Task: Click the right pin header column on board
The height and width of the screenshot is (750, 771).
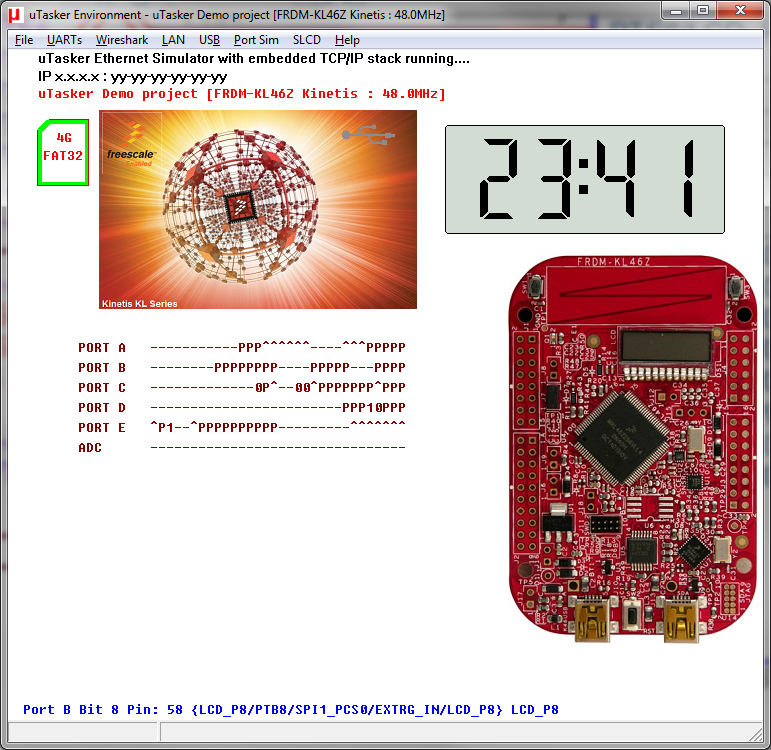Action: click(740, 423)
